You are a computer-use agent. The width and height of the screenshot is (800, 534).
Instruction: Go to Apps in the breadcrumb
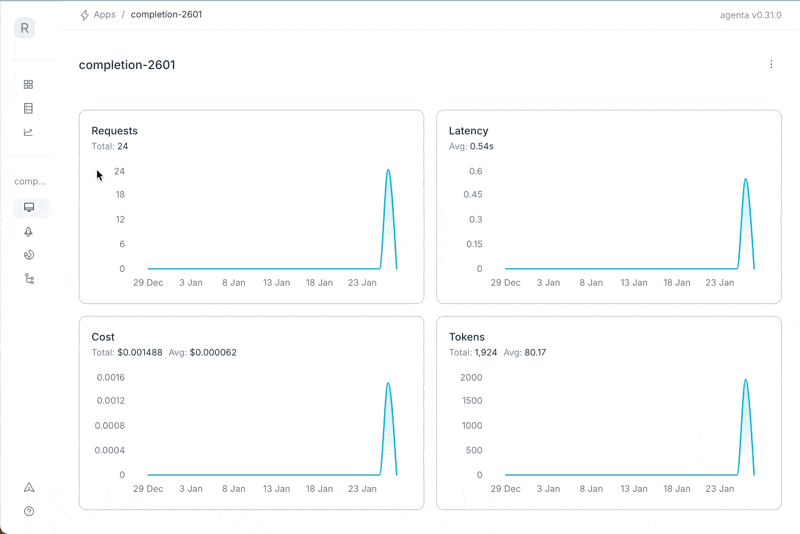click(104, 15)
